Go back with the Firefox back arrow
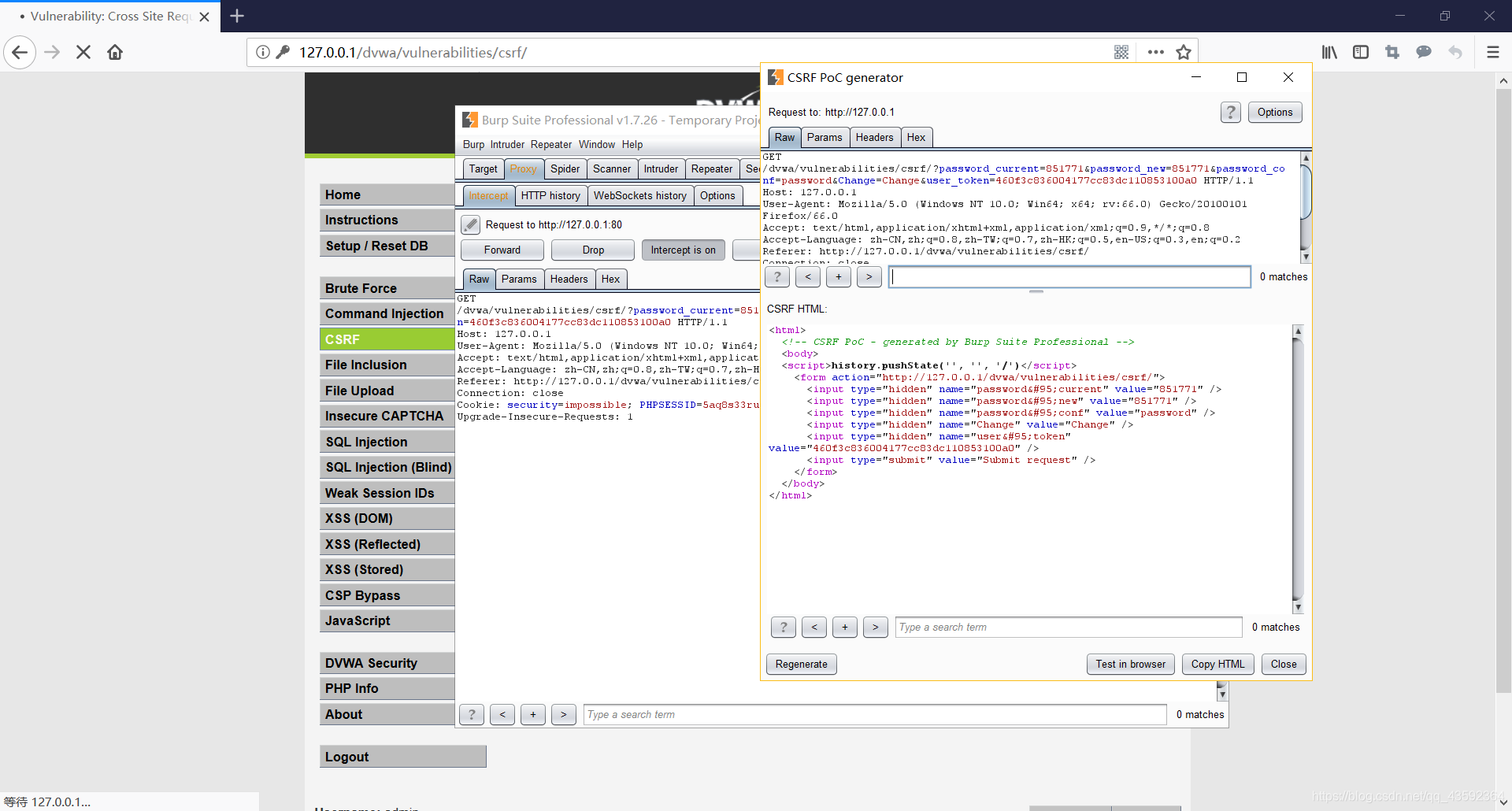1512x811 pixels. pyautogui.click(x=20, y=53)
